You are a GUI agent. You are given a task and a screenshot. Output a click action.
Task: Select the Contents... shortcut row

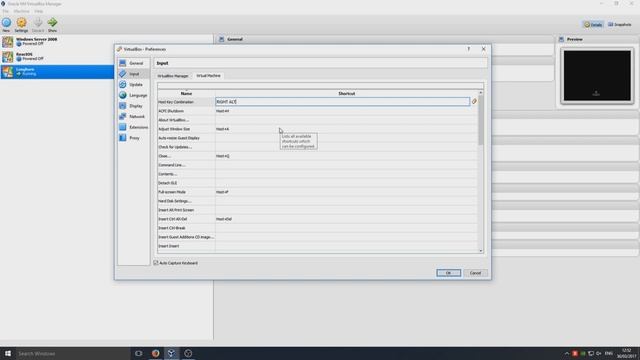pyautogui.click(x=317, y=174)
